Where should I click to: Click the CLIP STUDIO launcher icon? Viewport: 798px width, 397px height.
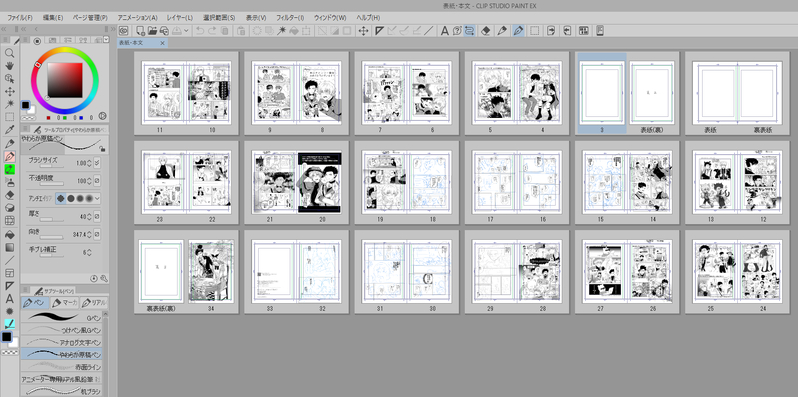pos(124,31)
